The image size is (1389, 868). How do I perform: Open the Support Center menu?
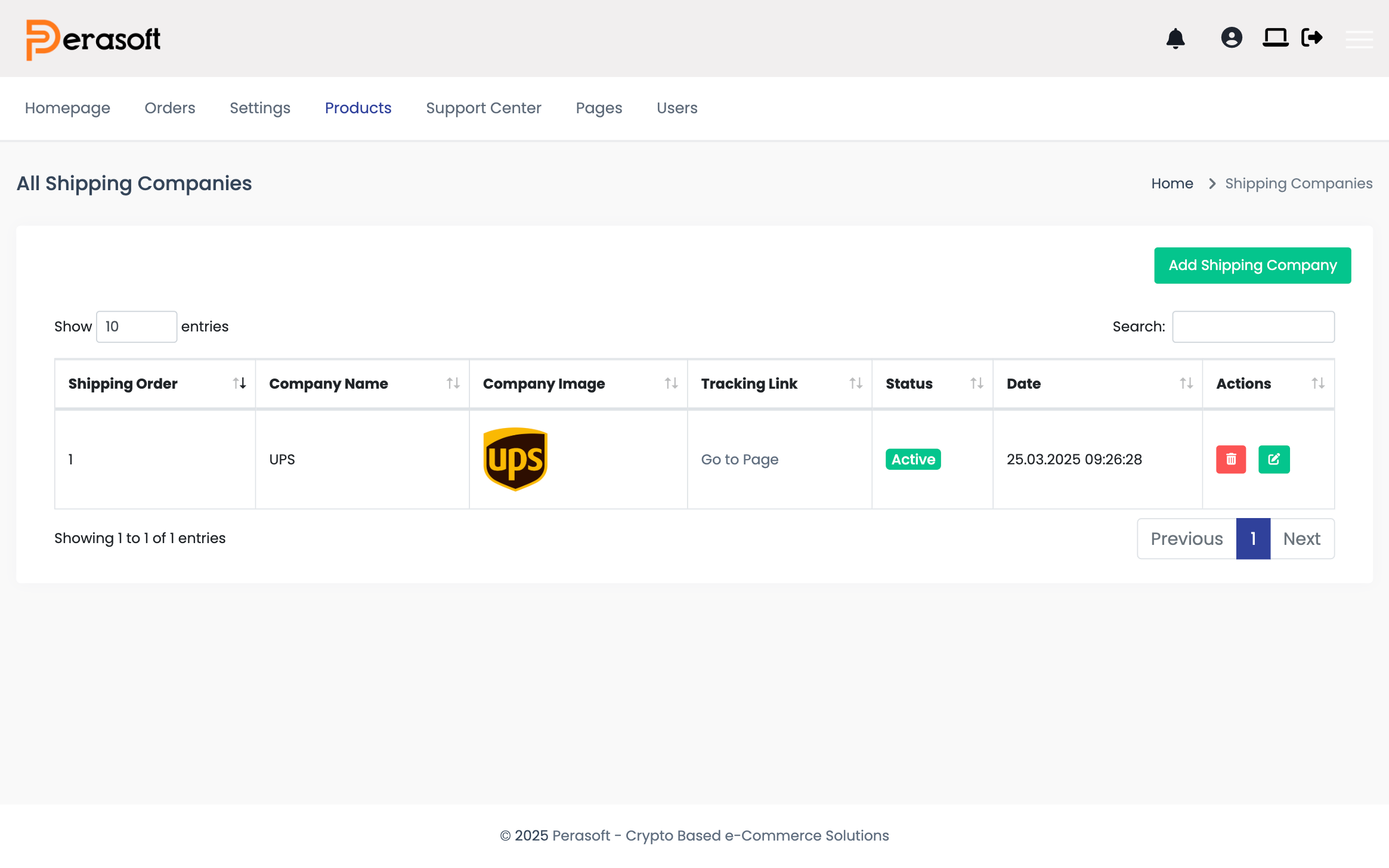coord(484,108)
